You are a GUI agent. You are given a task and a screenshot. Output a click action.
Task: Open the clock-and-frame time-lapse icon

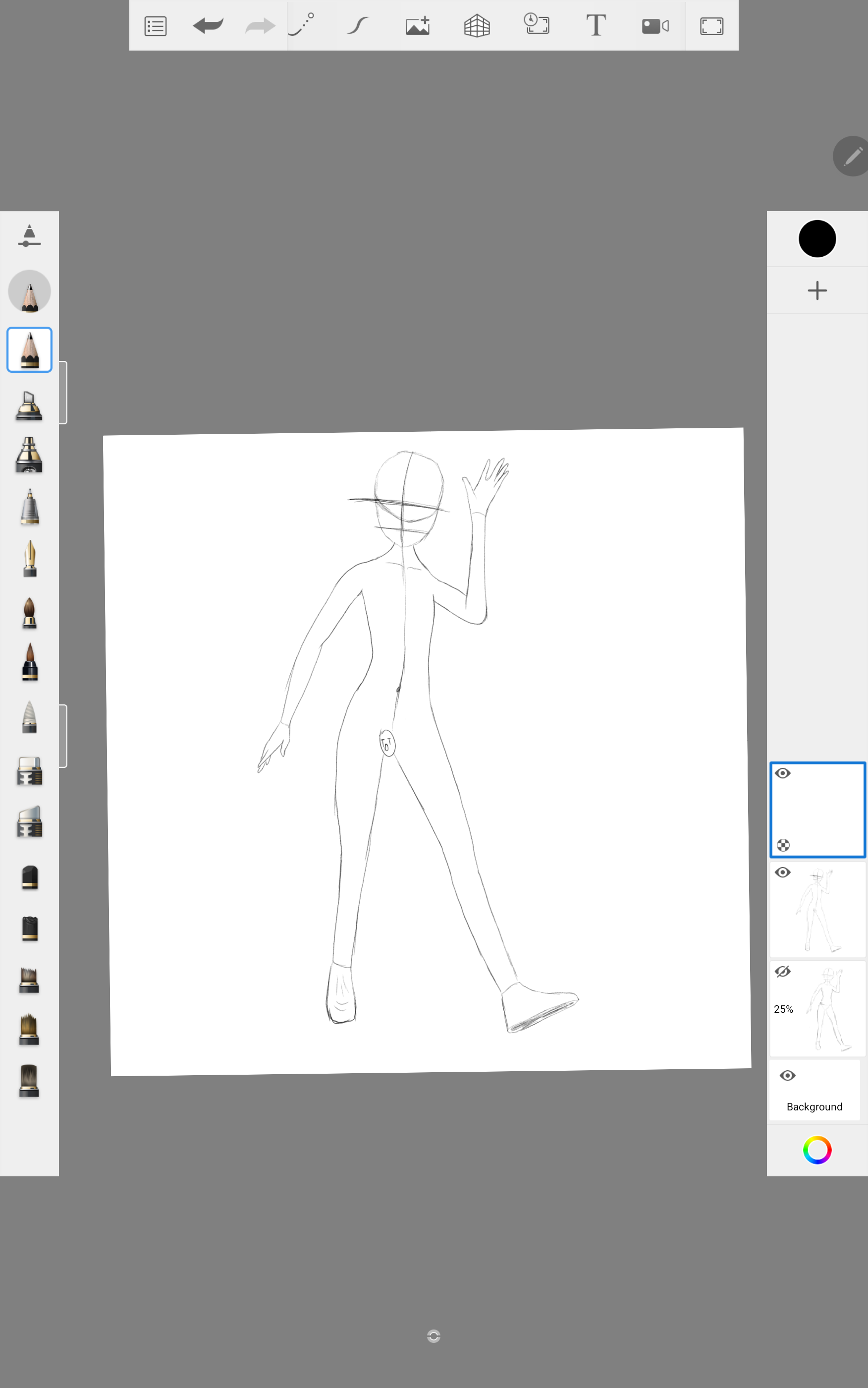pos(537,24)
